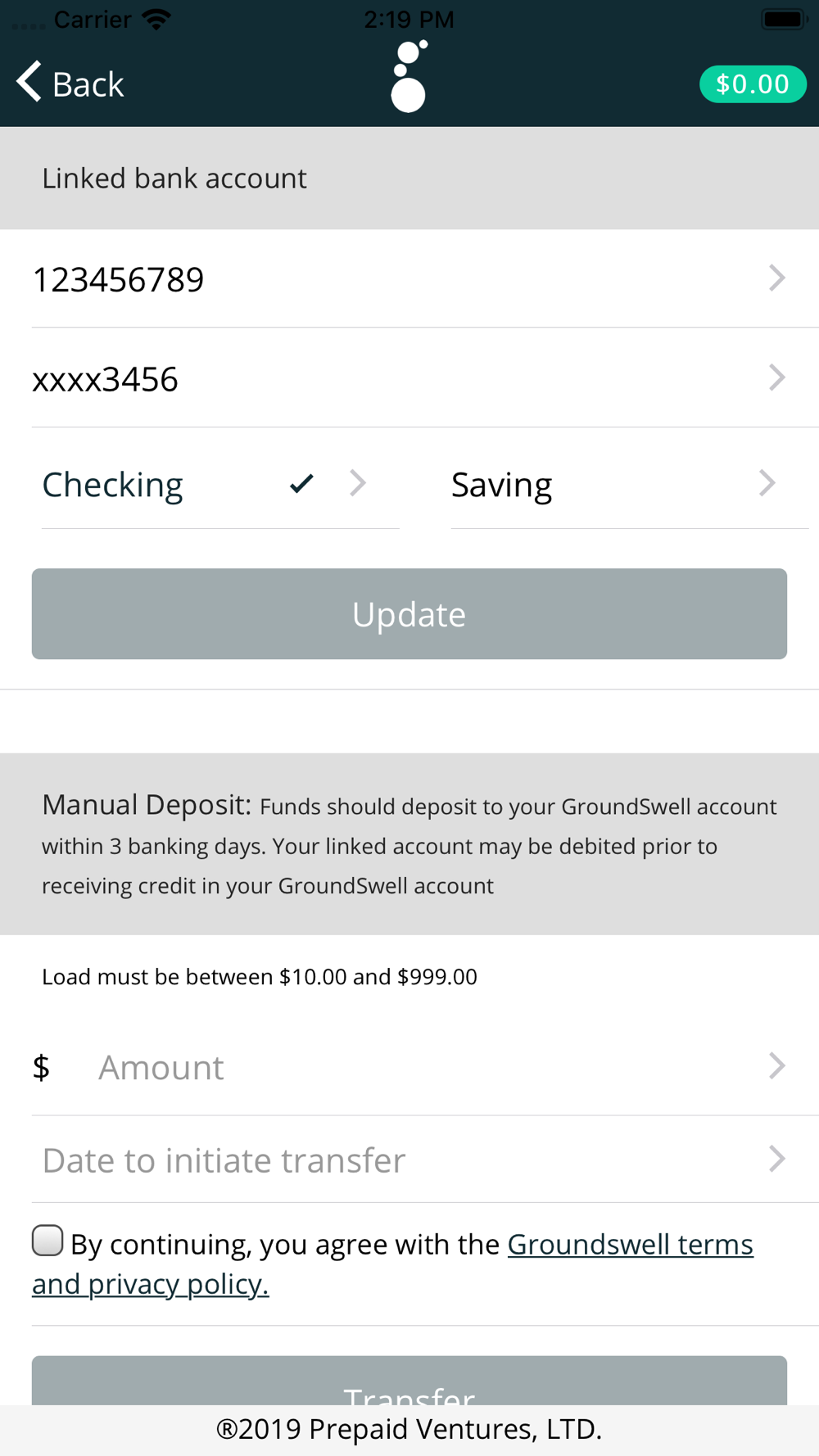This screenshot has height=1456, width=819.
Task: Tap the chevron in the Saving row
Action: pyautogui.click(x=767, y=483)
